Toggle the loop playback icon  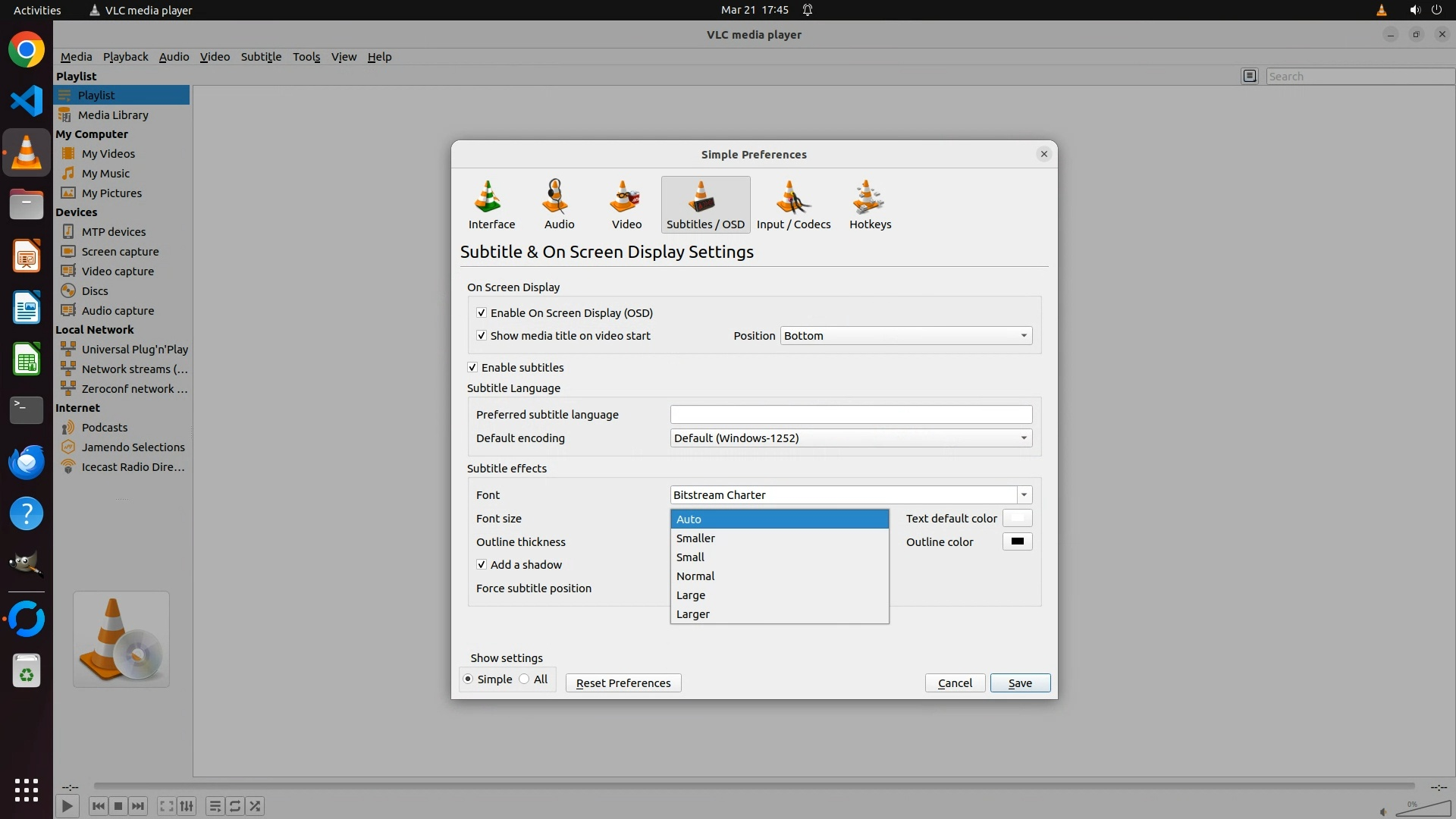235,806
